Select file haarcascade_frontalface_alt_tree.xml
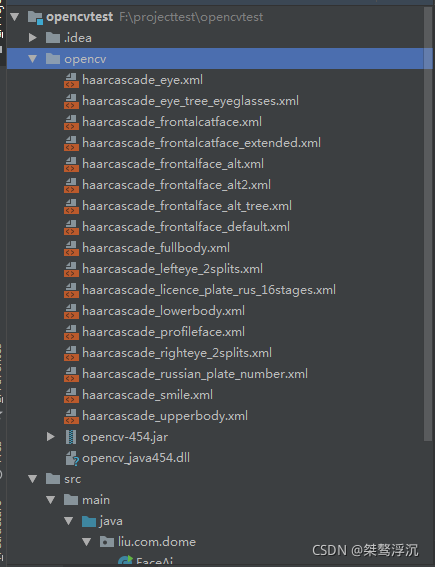This screenshot has height=567, width=435. pyautogui.click(x=187, y=206)
